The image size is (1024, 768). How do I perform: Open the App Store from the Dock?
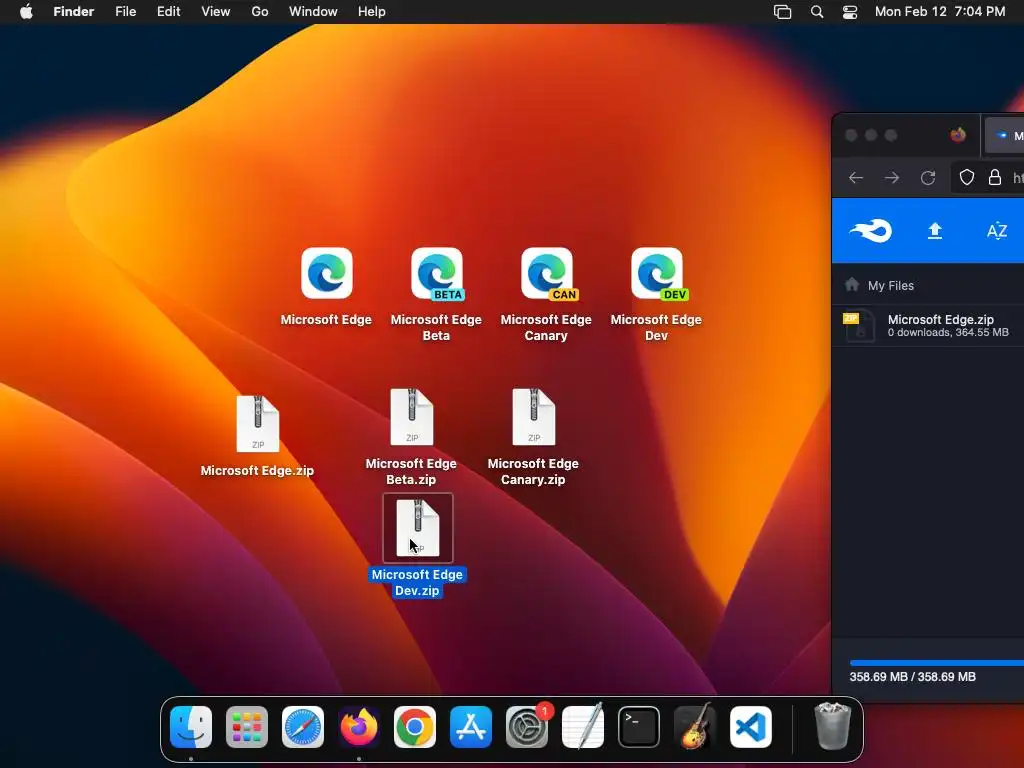pyautogui.click(x=471, y=727)
